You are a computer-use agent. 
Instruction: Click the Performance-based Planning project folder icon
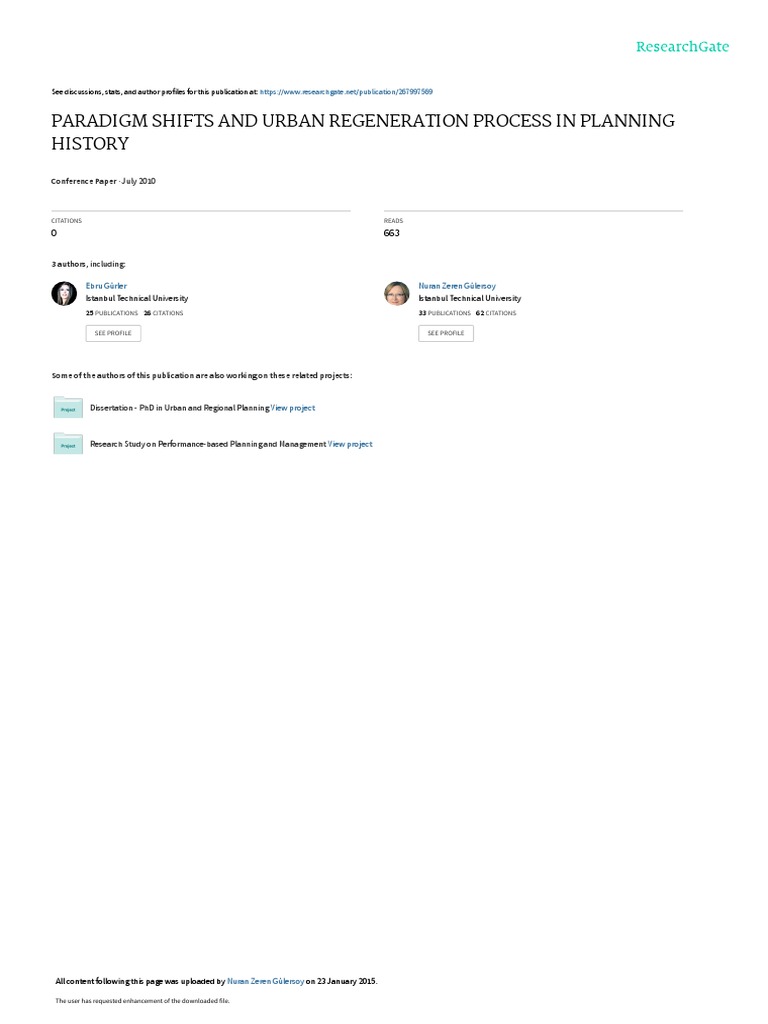pos(68,443)
